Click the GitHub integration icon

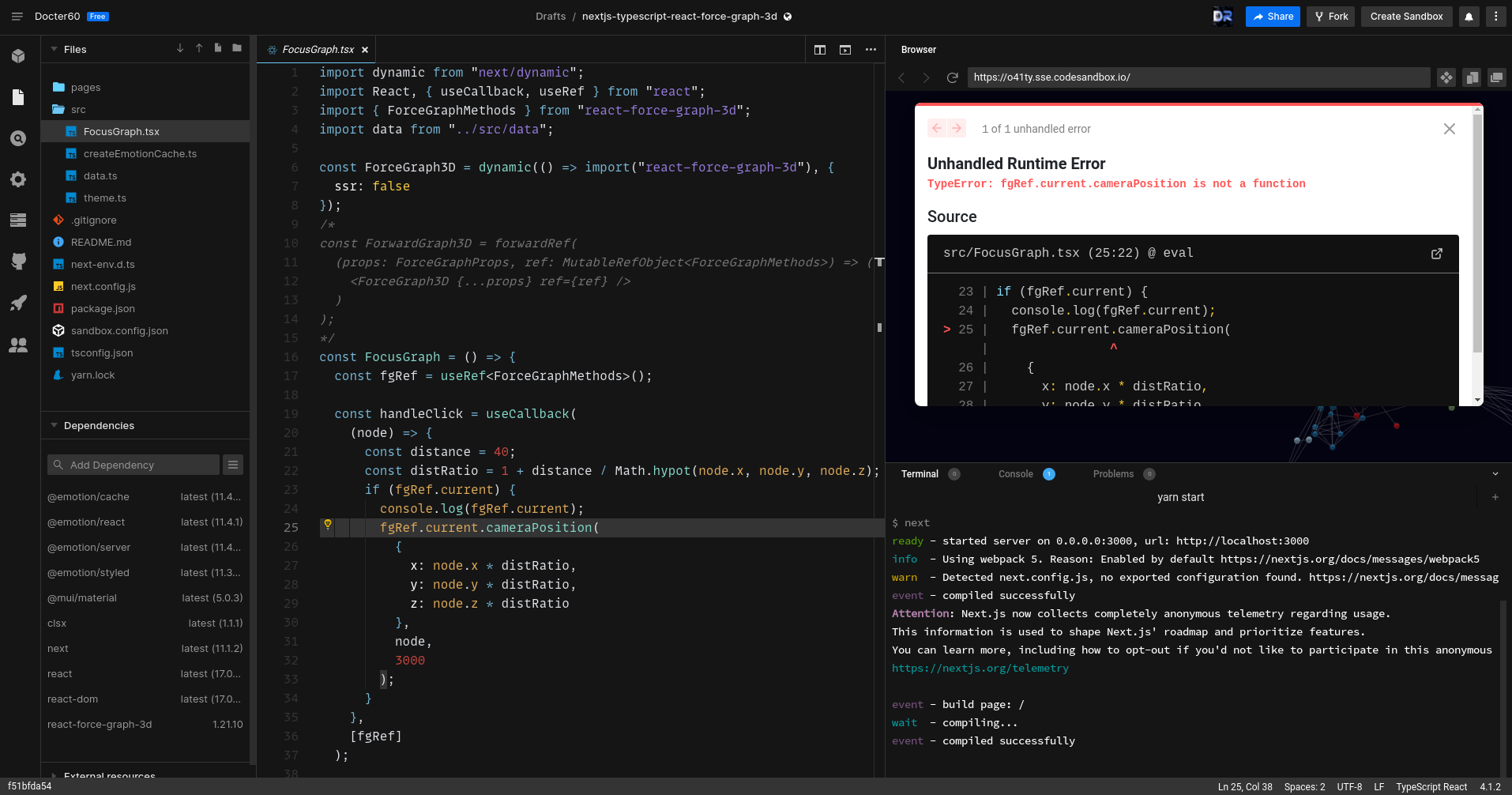18,262
